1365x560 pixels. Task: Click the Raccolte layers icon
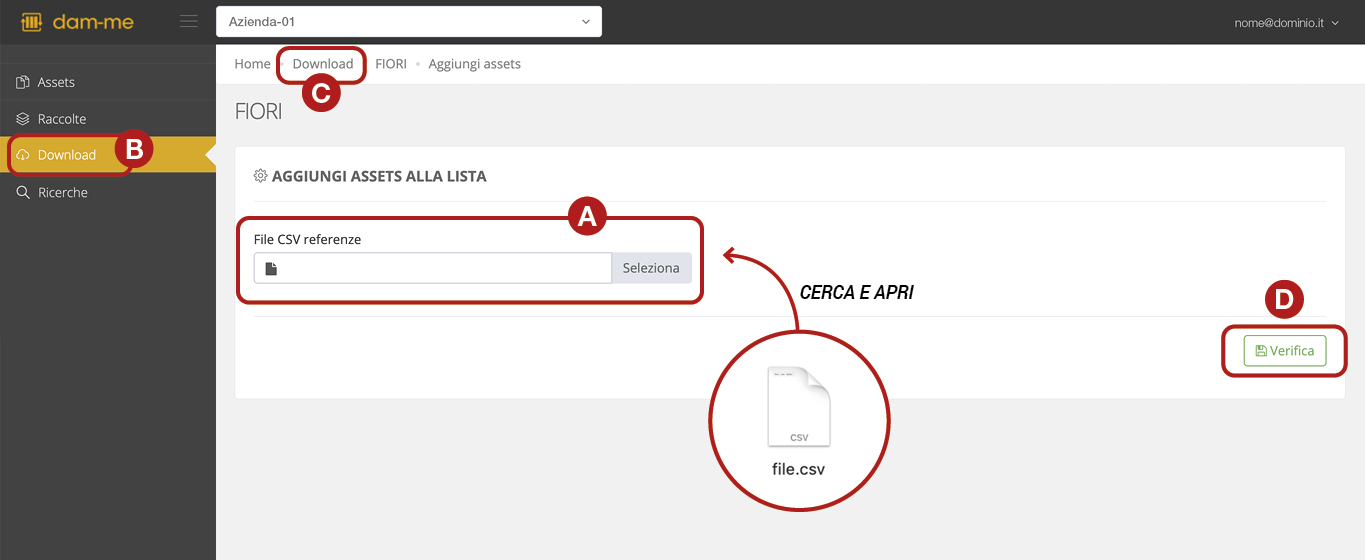(x=23, y=119)
